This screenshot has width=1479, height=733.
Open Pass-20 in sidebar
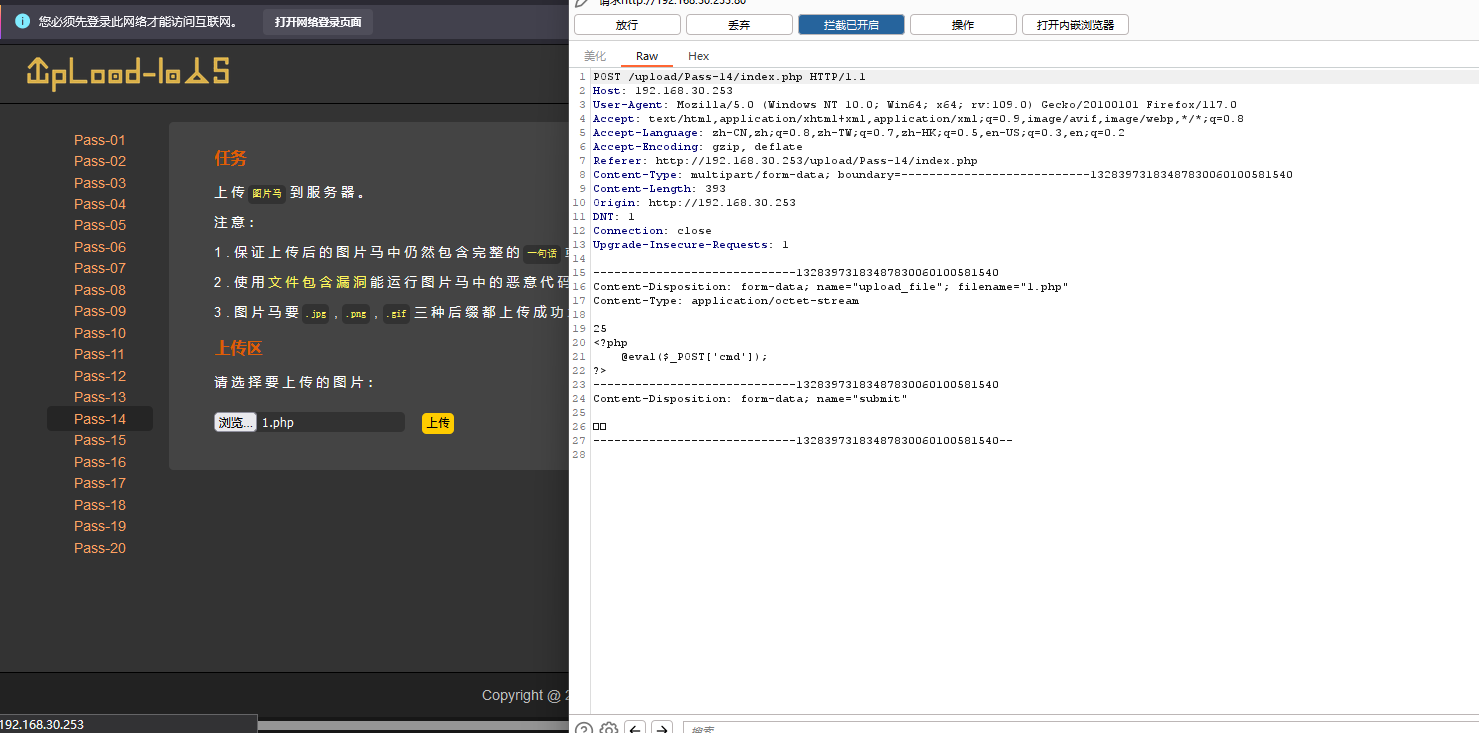pyautogui.click(x=100, y=548)
